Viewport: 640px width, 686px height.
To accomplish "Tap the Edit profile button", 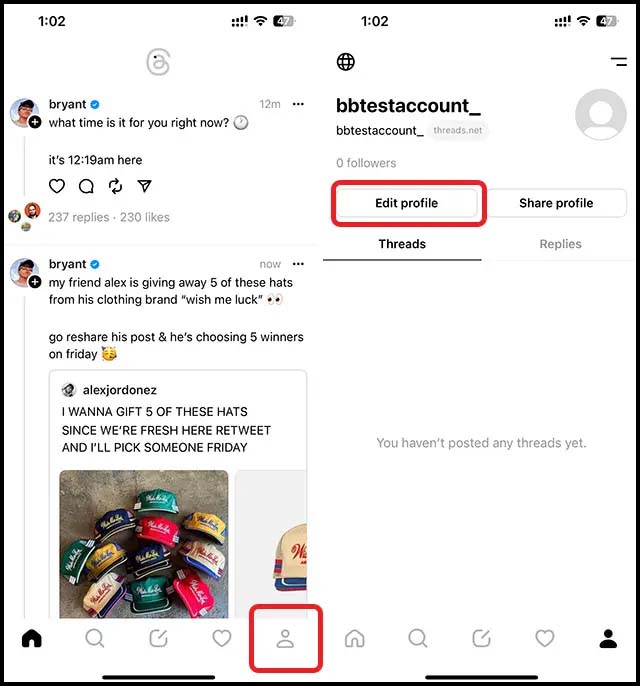I will tap(406, 203).
